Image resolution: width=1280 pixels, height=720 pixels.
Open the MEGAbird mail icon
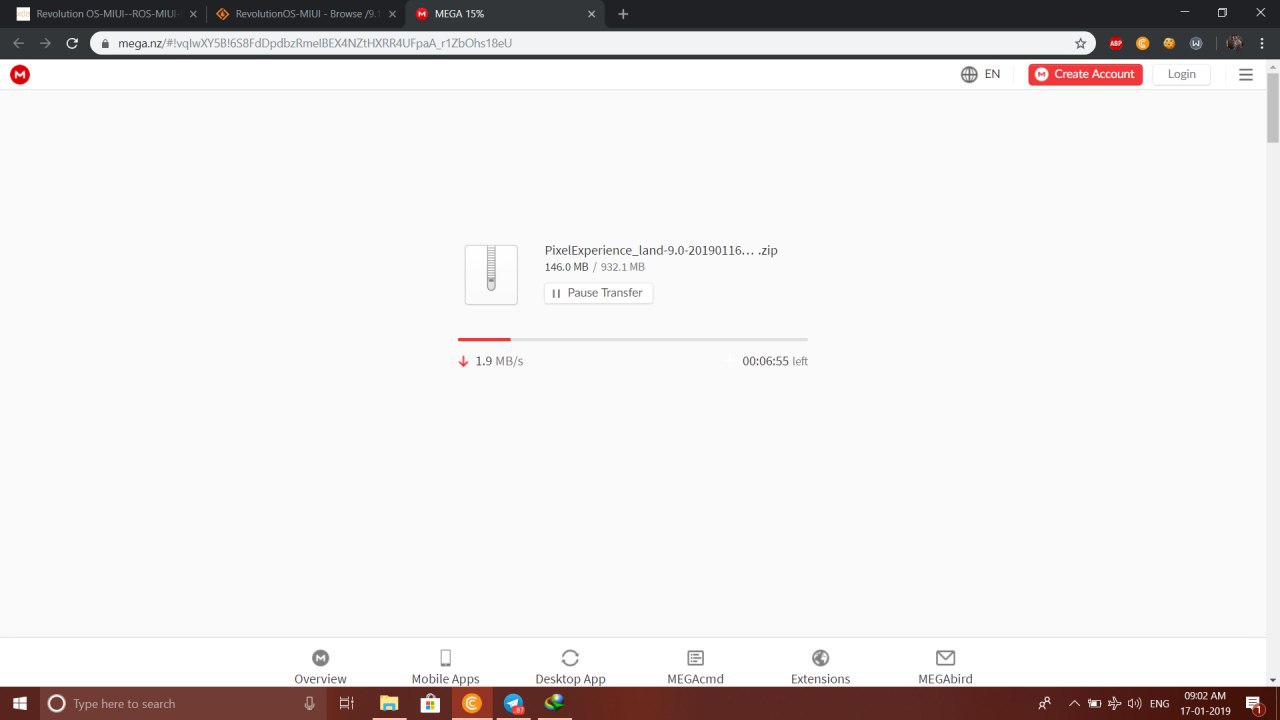[945, 658]
